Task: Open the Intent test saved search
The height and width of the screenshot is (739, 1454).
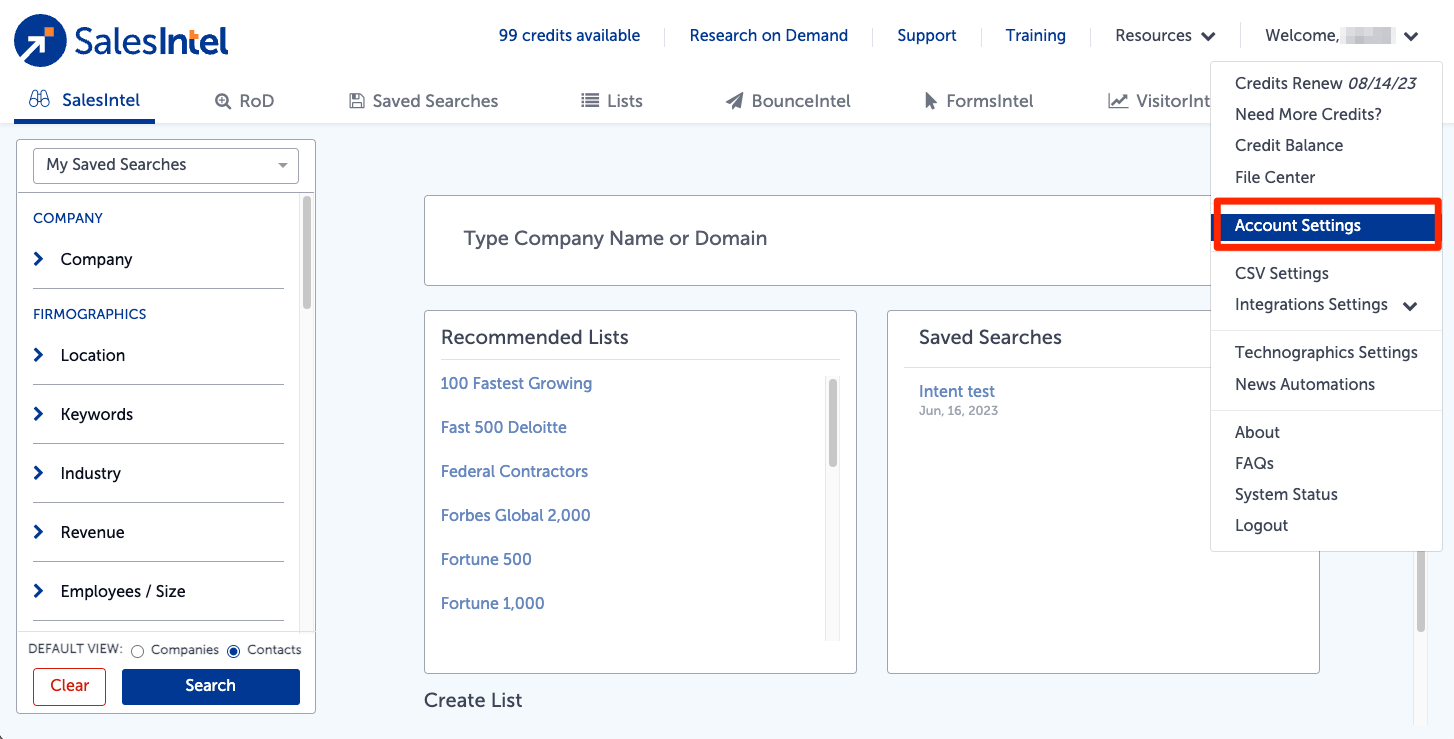Action: pyautogui.click(x=957, y=391)
